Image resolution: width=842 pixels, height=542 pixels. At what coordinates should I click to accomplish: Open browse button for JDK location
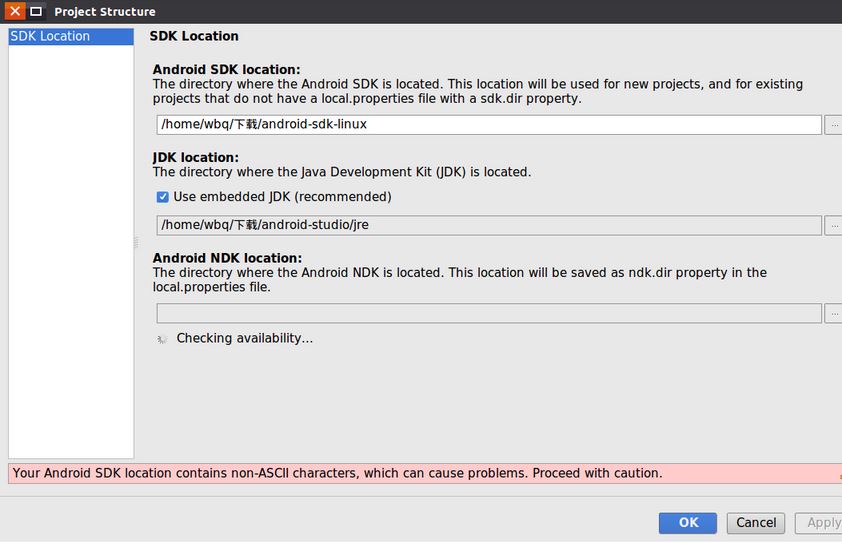833,225
